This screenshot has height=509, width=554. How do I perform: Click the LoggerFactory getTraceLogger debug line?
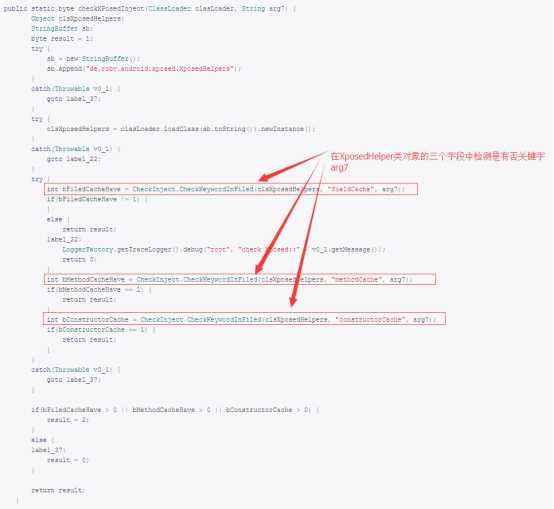pyautogui.click(x=224, y=250)
